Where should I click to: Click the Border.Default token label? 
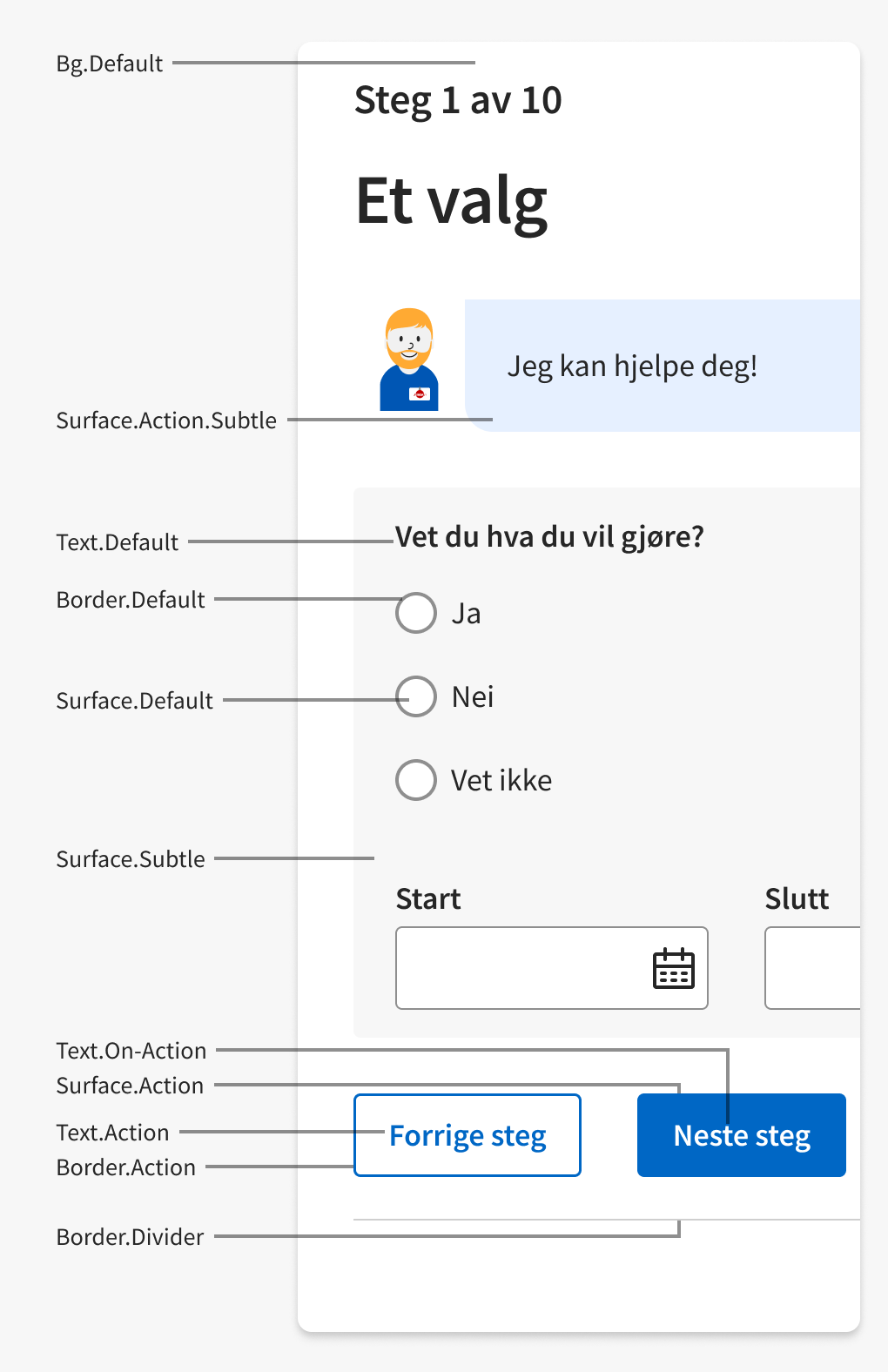click(x=131, y=599)
